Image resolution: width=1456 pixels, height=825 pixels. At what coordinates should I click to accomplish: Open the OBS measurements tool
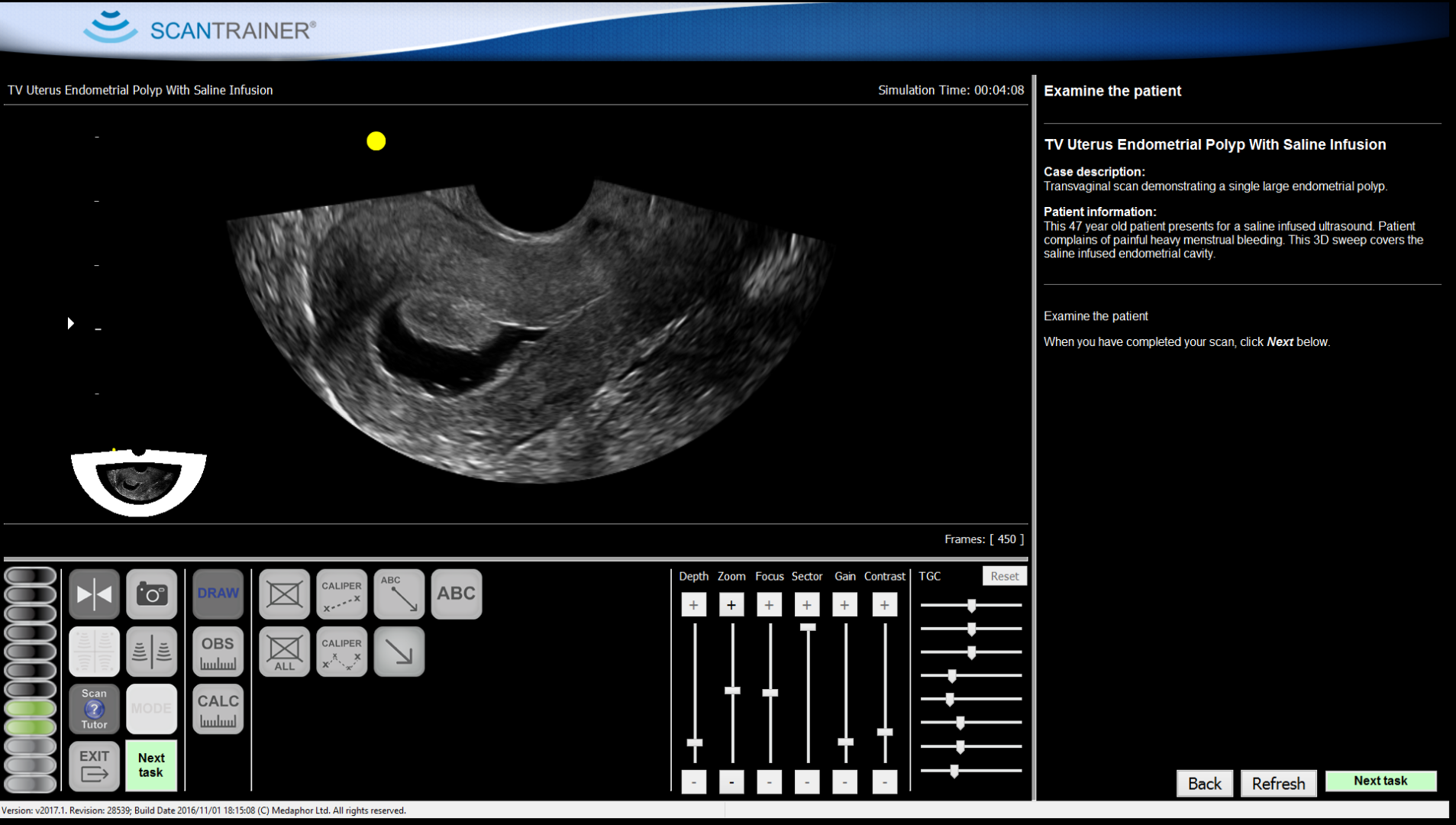(x=218, y=652)
